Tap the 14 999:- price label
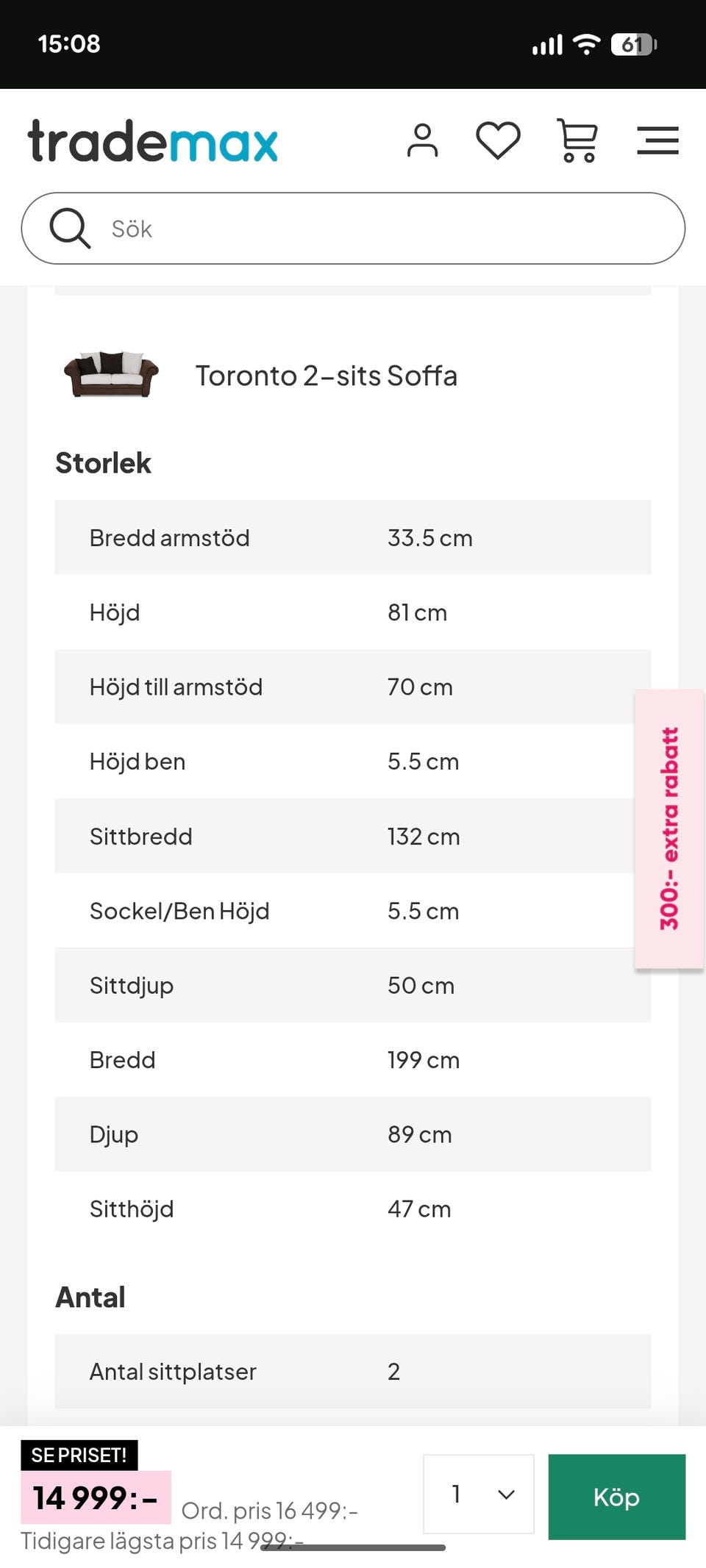 tap(96, 1497)
